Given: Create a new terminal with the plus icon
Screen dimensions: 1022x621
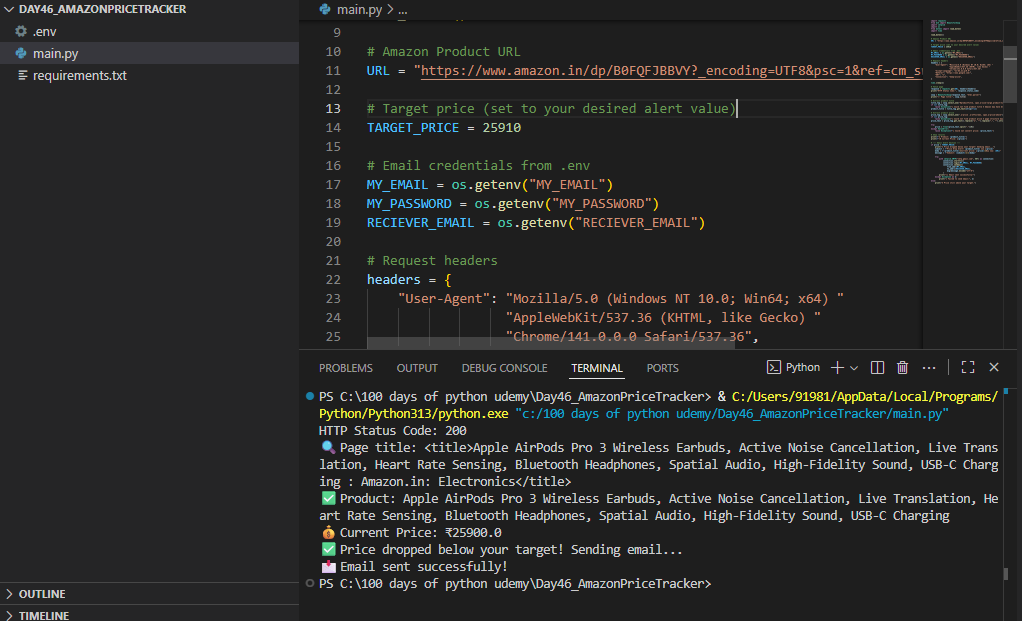Looking at the screenshot, I should coord(838,368).
